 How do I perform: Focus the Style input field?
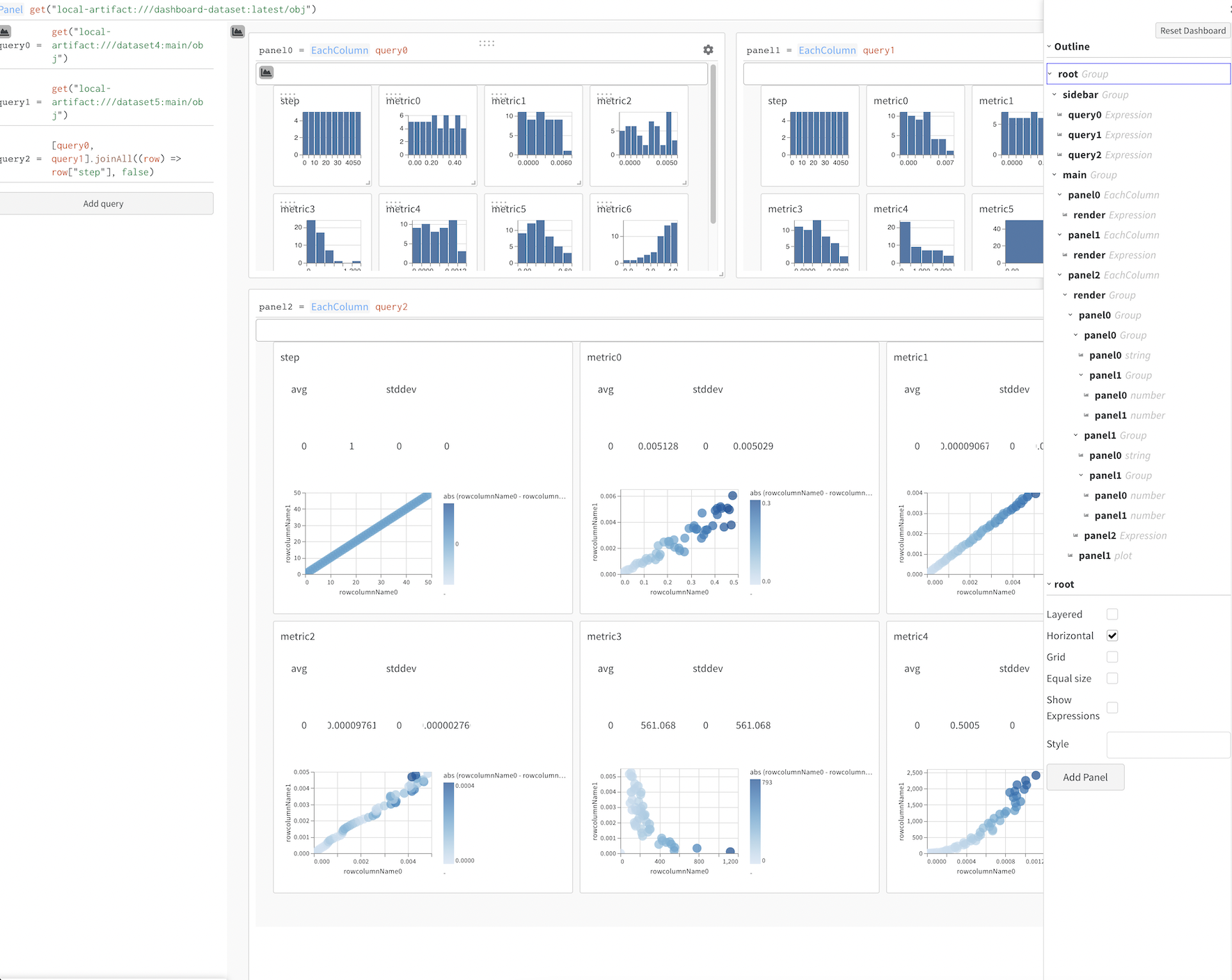tap(1169, 745)
